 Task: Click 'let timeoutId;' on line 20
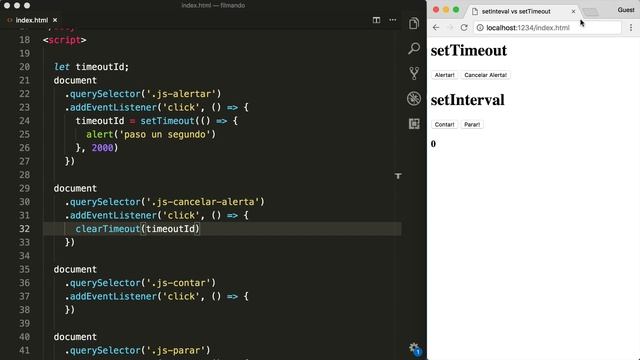tap(91, 67)
